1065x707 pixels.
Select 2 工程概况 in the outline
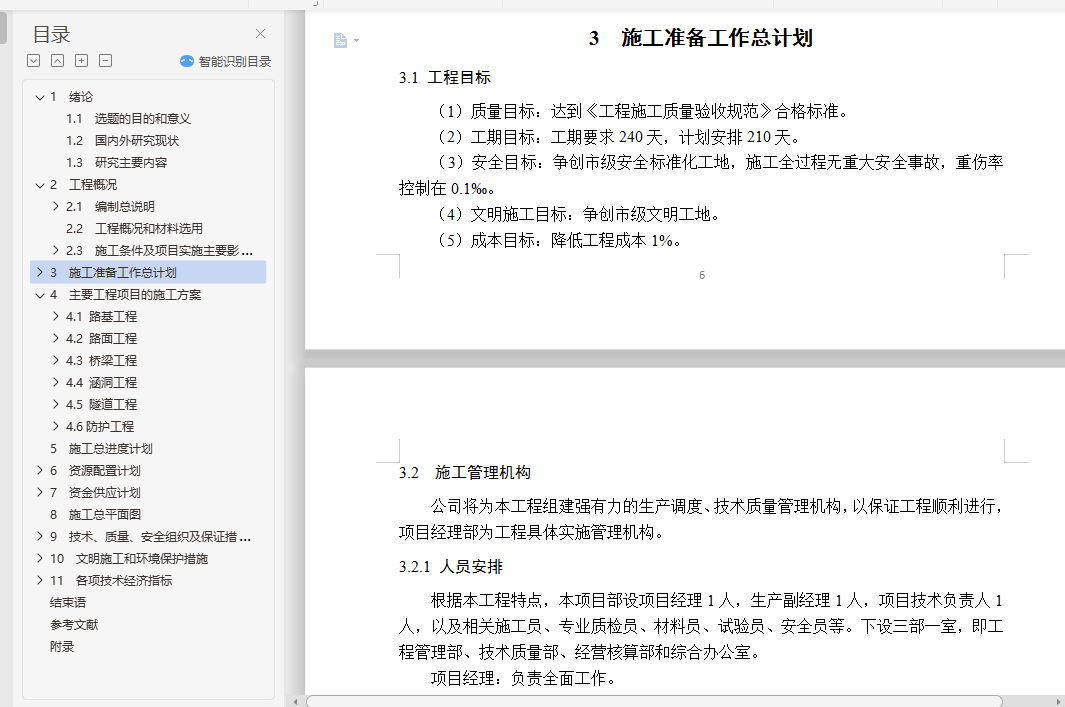[x=83, y=185]
